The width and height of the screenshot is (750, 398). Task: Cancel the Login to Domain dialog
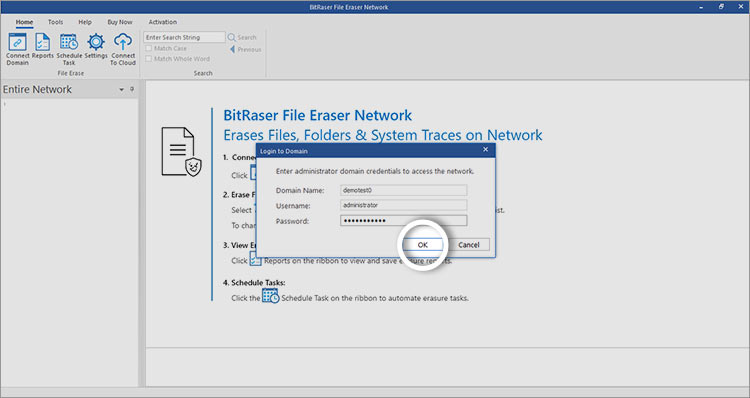tap(469, 244)
